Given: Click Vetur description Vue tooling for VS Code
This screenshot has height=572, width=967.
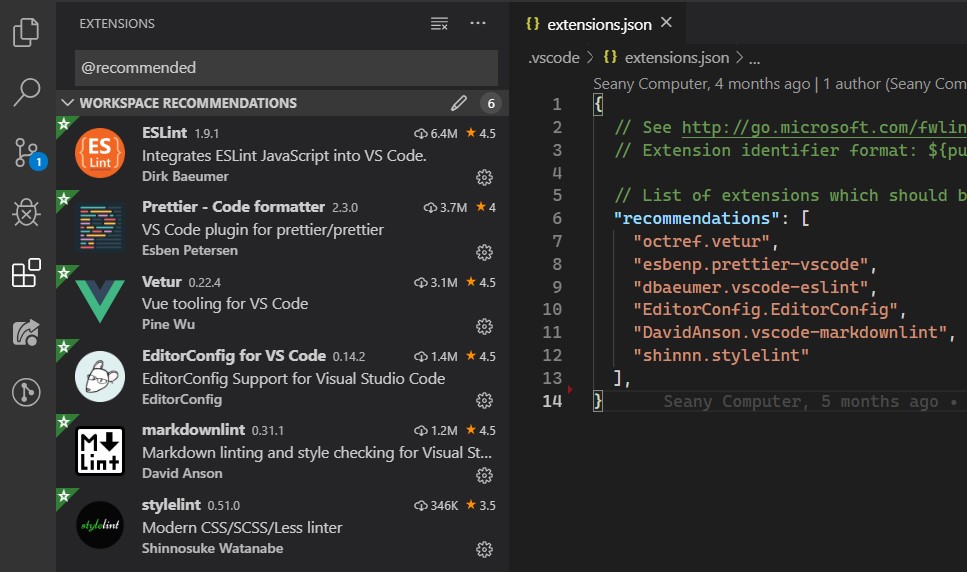Looking at the screenshot, I should click(x=225, y=304).
